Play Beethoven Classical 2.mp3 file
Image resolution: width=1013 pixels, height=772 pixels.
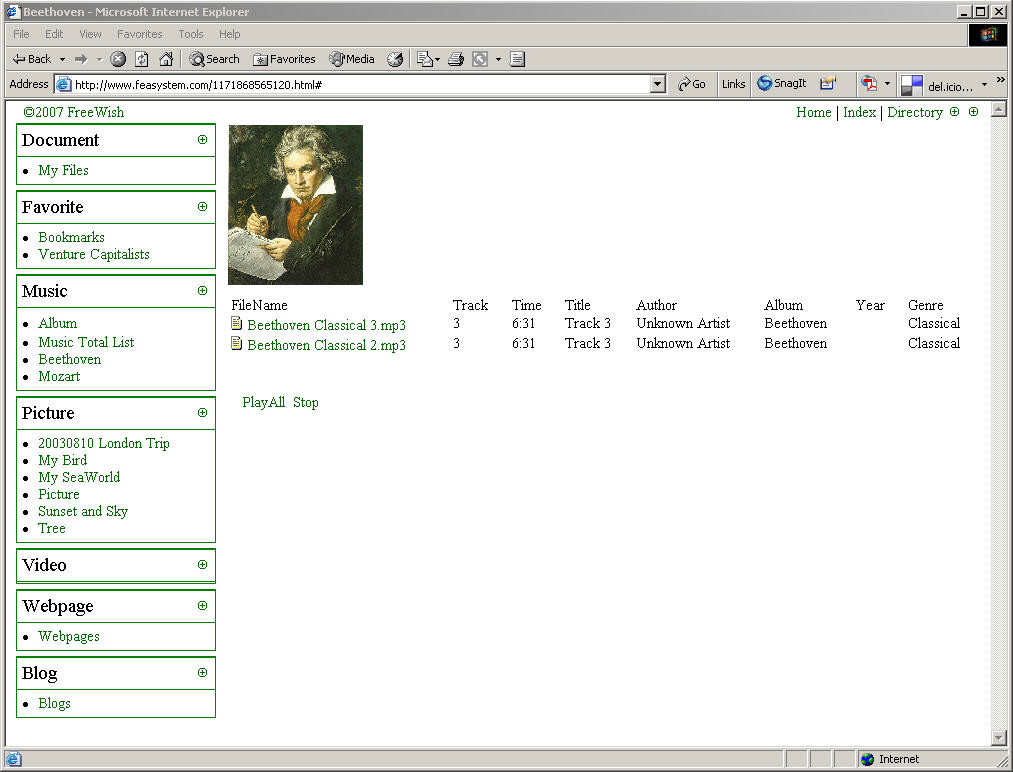point(326,346)
